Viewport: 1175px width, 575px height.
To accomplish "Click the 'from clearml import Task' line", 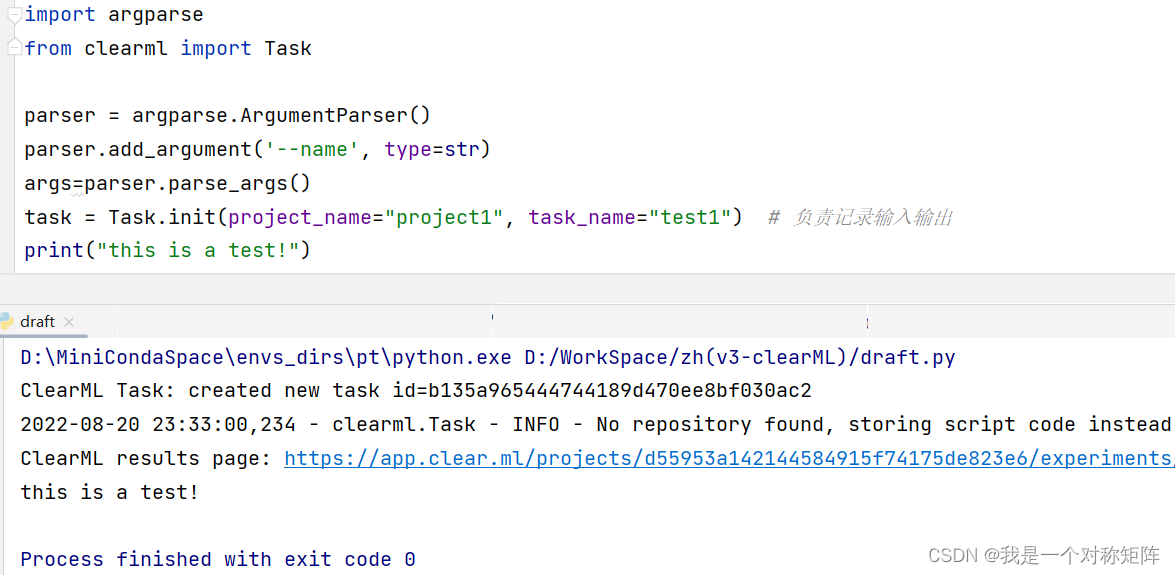I will pos(168,49).
